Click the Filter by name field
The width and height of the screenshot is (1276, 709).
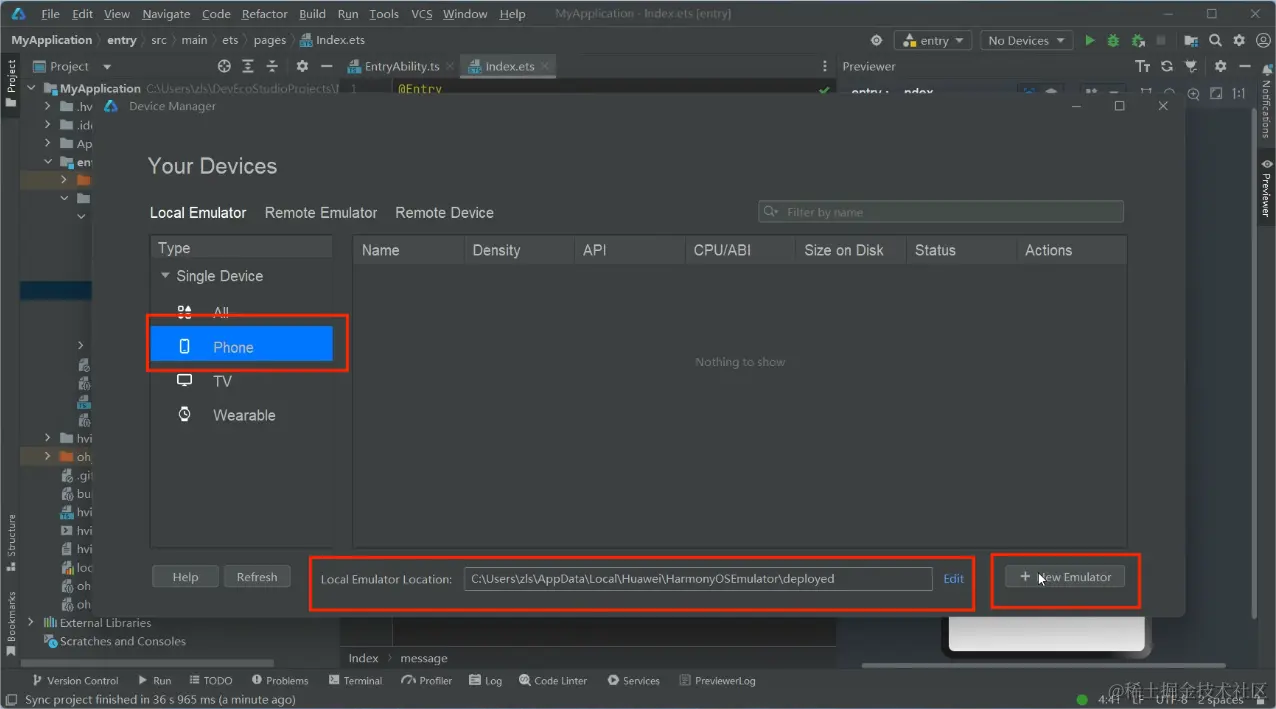[x=941, y=212]
